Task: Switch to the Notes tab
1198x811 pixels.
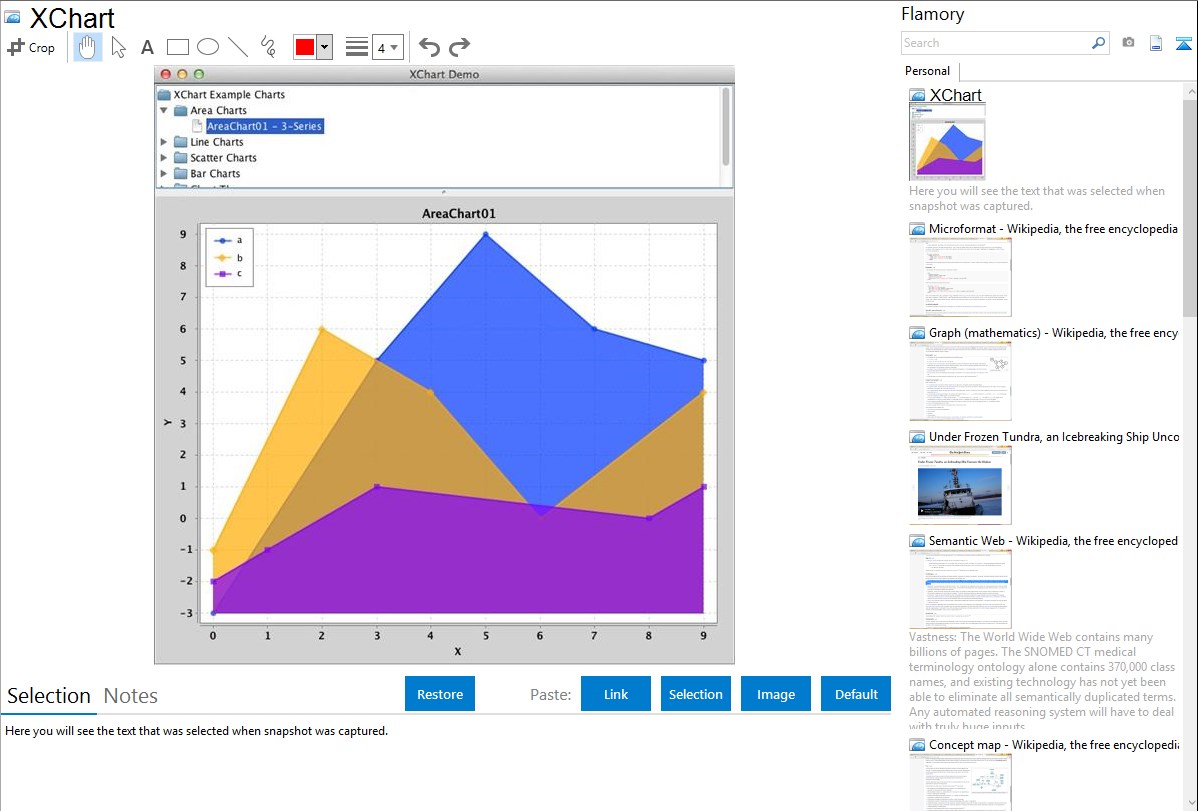Action: (x=131, y=696)
